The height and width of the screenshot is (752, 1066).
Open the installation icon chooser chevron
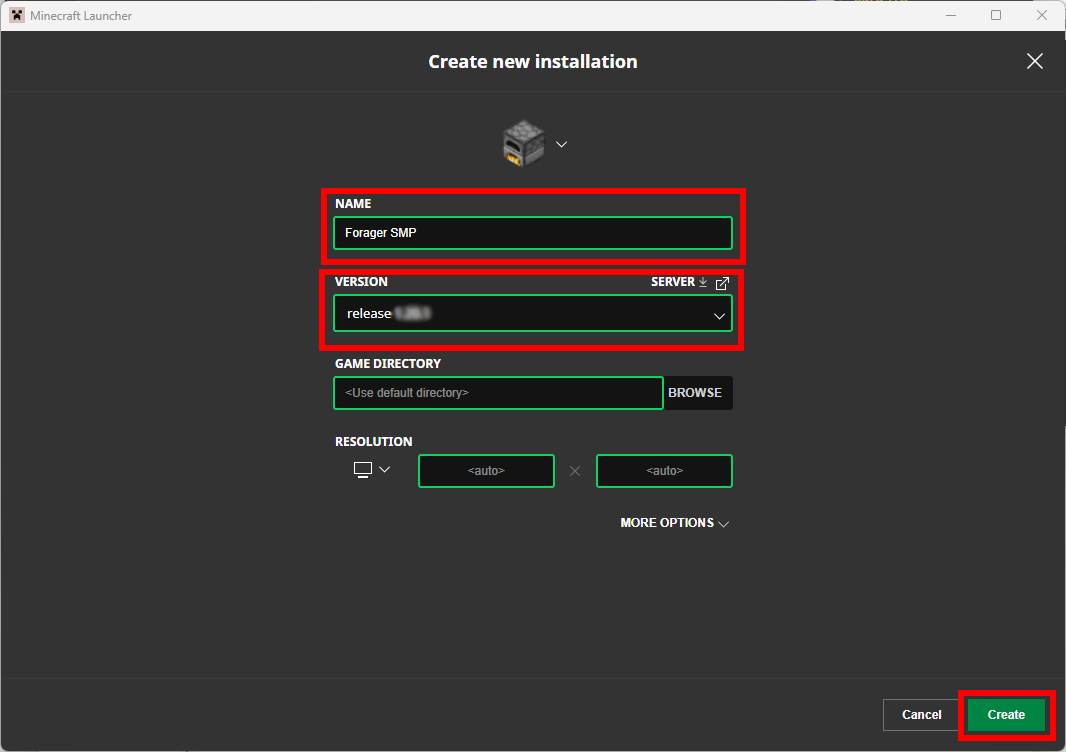click(562, 144)
